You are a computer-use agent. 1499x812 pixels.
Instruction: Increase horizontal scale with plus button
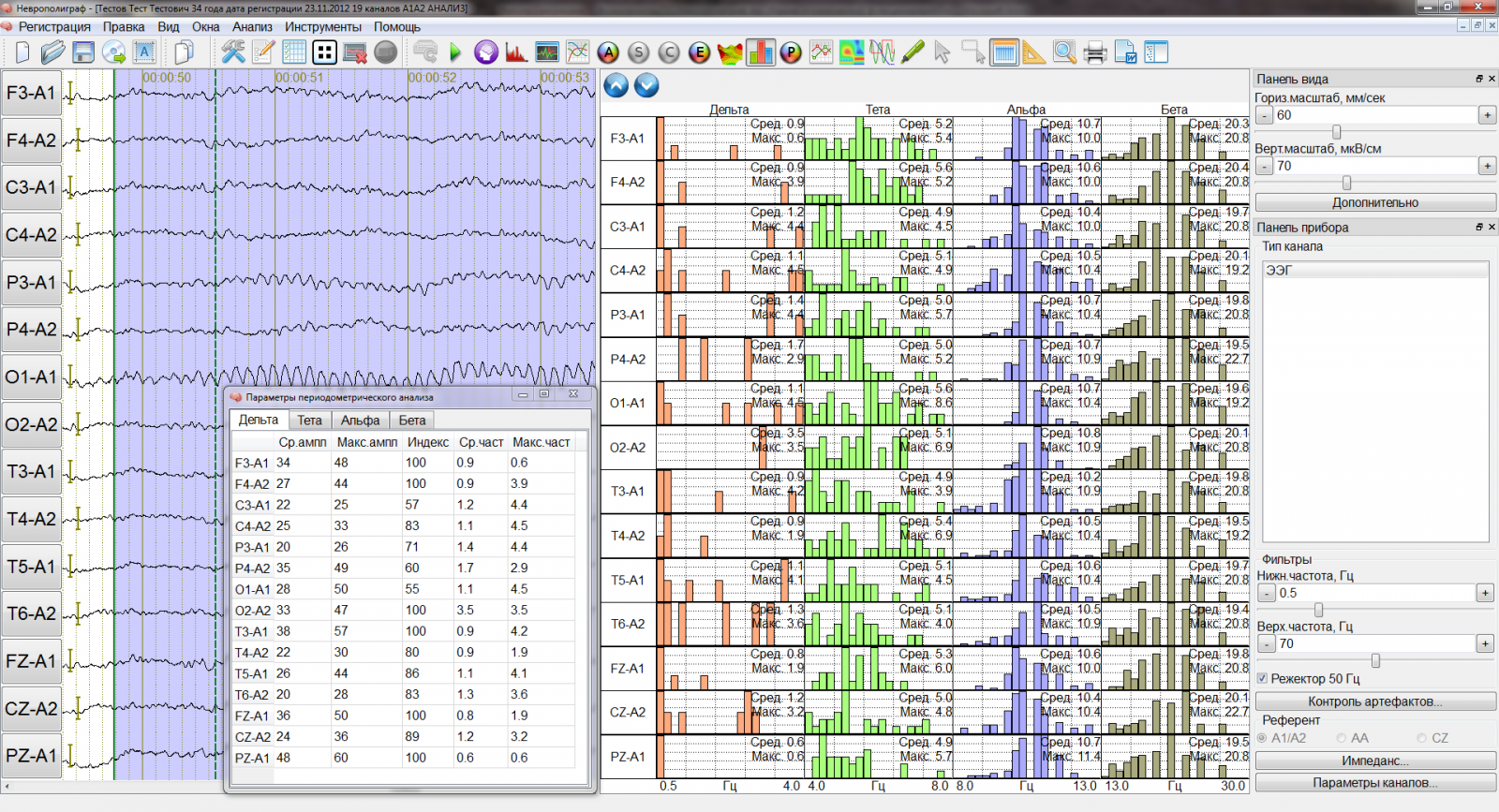1487,115
